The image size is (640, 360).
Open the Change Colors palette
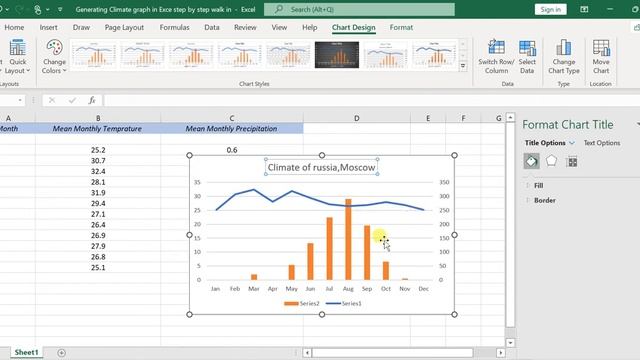pos(54,57)
